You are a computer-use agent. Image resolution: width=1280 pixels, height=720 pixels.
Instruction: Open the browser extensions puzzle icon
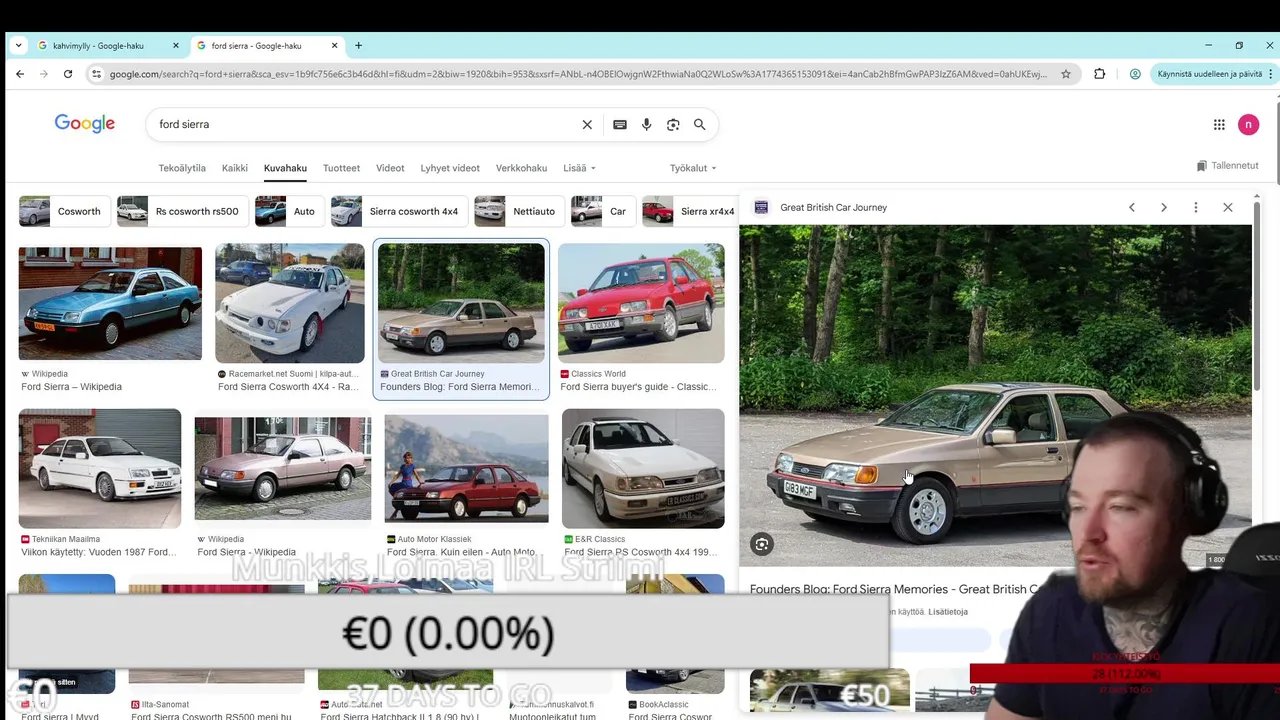pyautogui.click(x=1100, y=74)
